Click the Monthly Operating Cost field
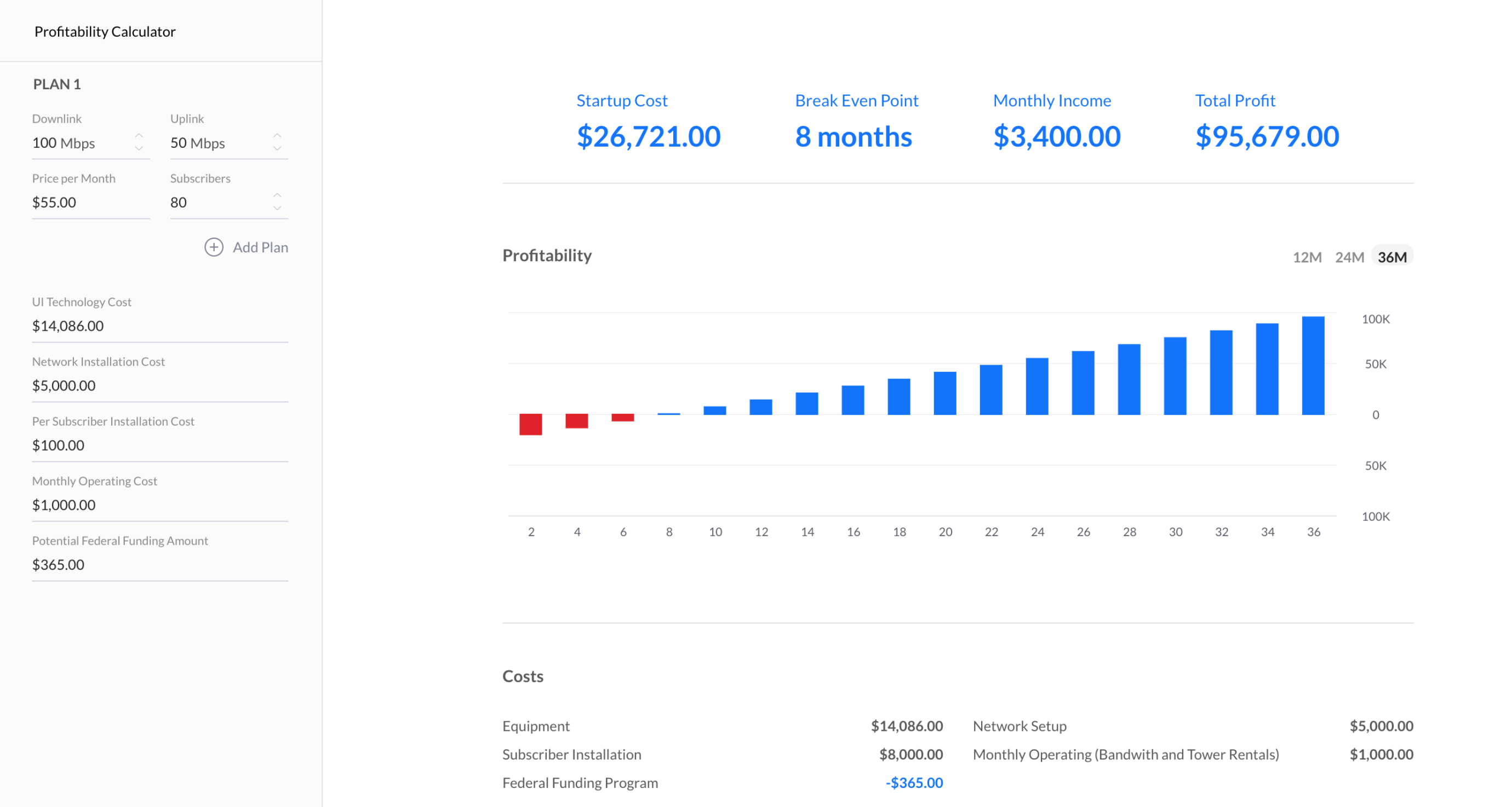Viewport: 1512px width, 807px height. click(x=158, y=505)
